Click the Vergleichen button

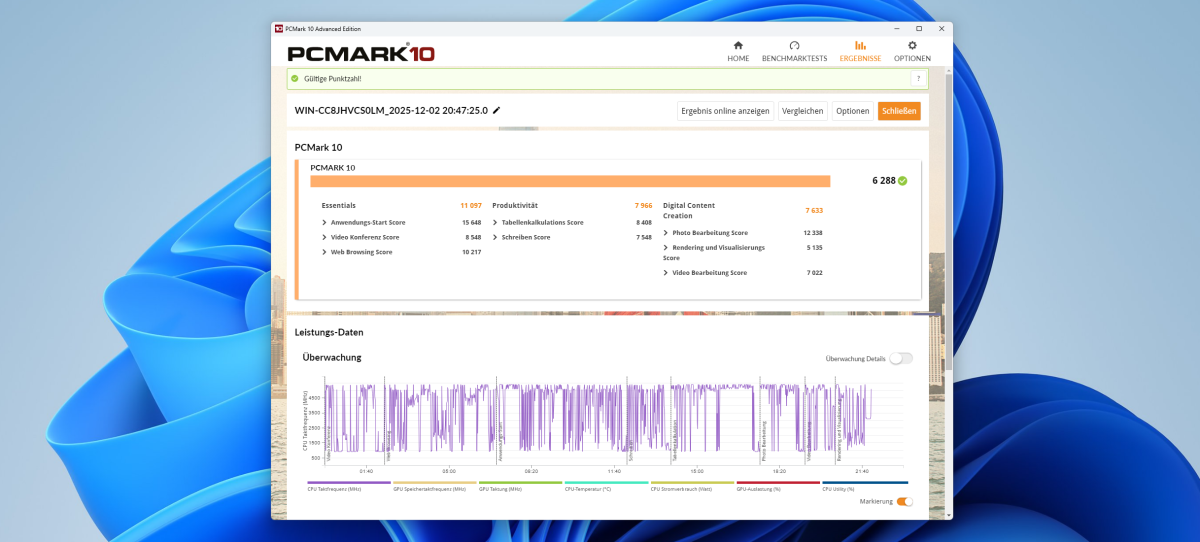[802, 111]
